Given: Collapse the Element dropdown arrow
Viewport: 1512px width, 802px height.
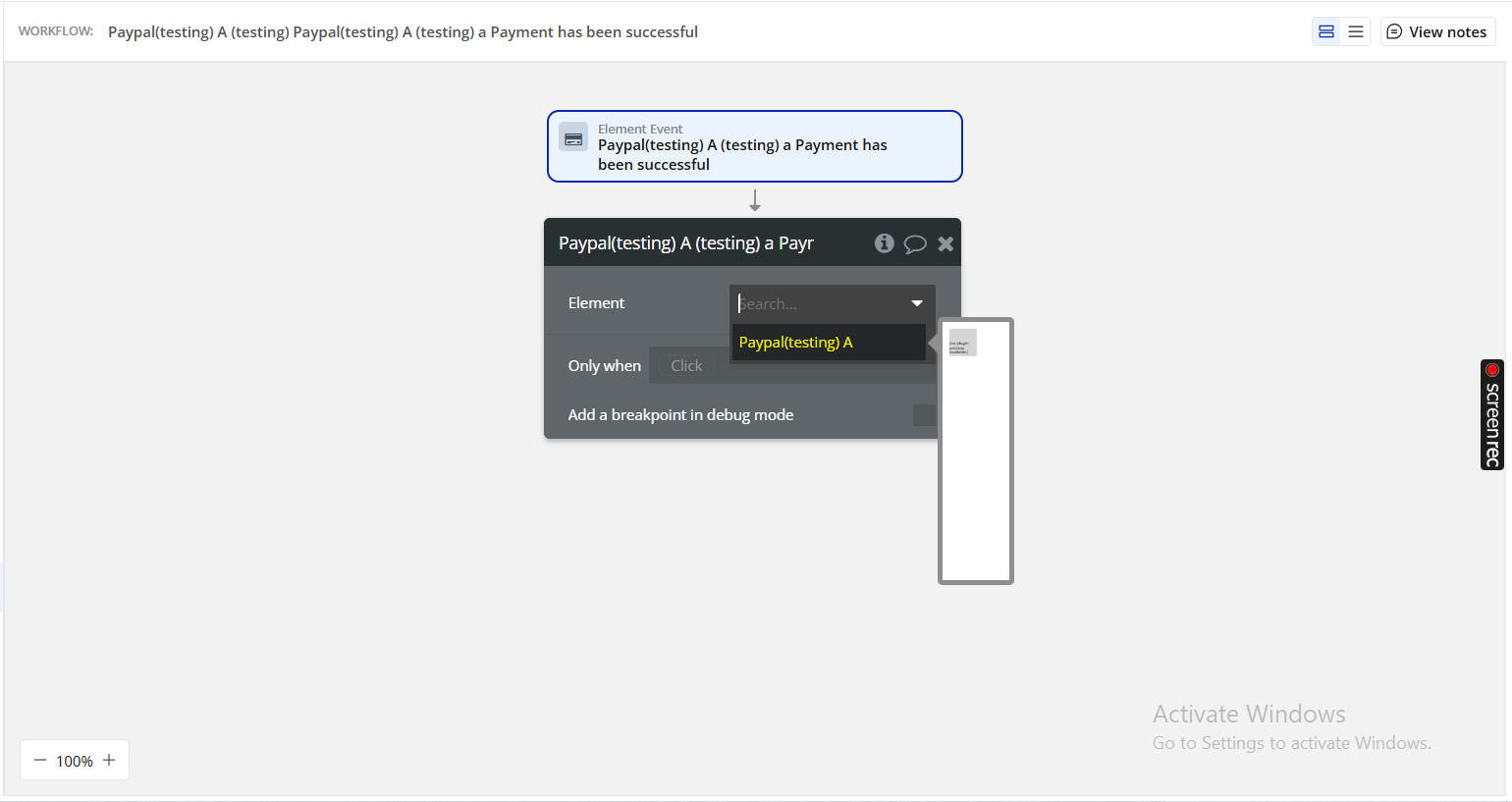Looking at the screenshot, I should pyautogui.click(x=917, y=303).
